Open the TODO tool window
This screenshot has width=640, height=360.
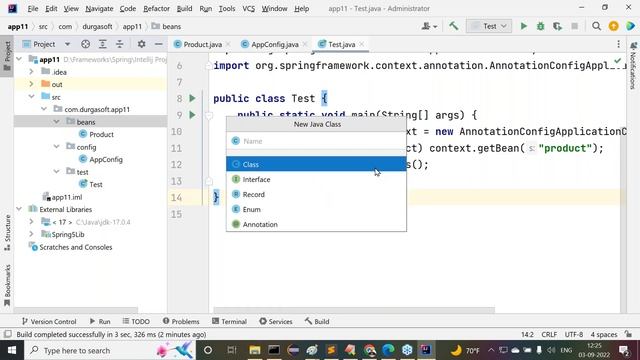click(x=136, y=321)
